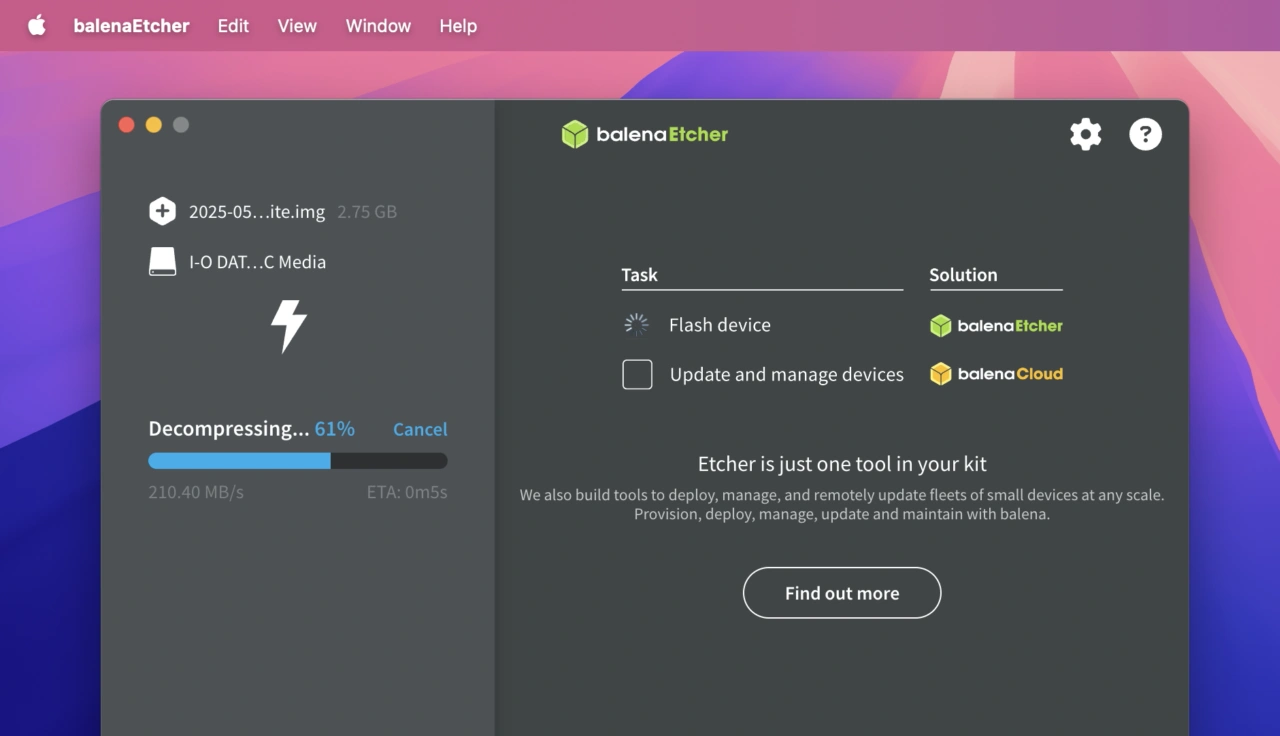Open the Edit menu

coord(233,26)
